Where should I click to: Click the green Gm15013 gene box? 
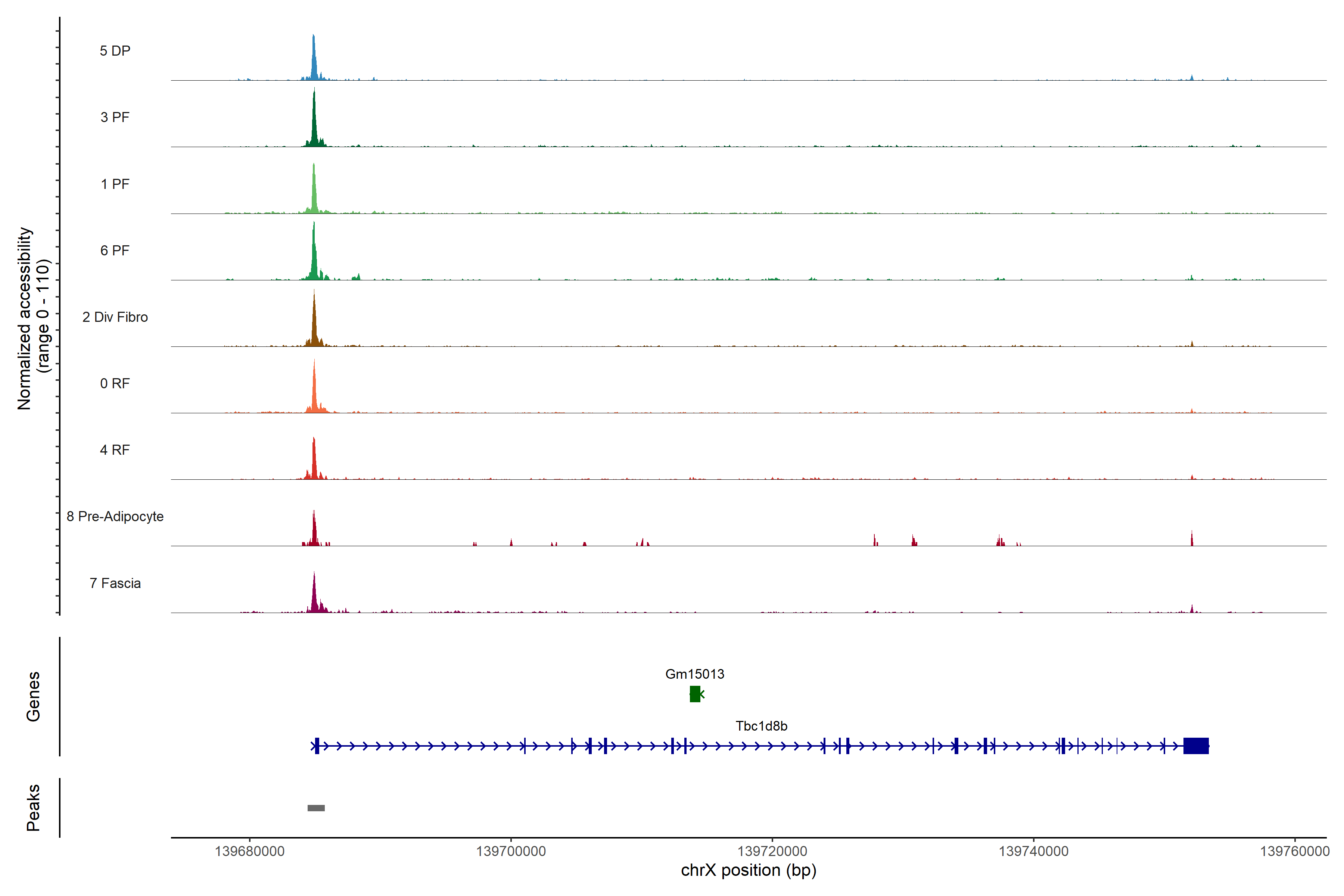[x=695, y=694]
